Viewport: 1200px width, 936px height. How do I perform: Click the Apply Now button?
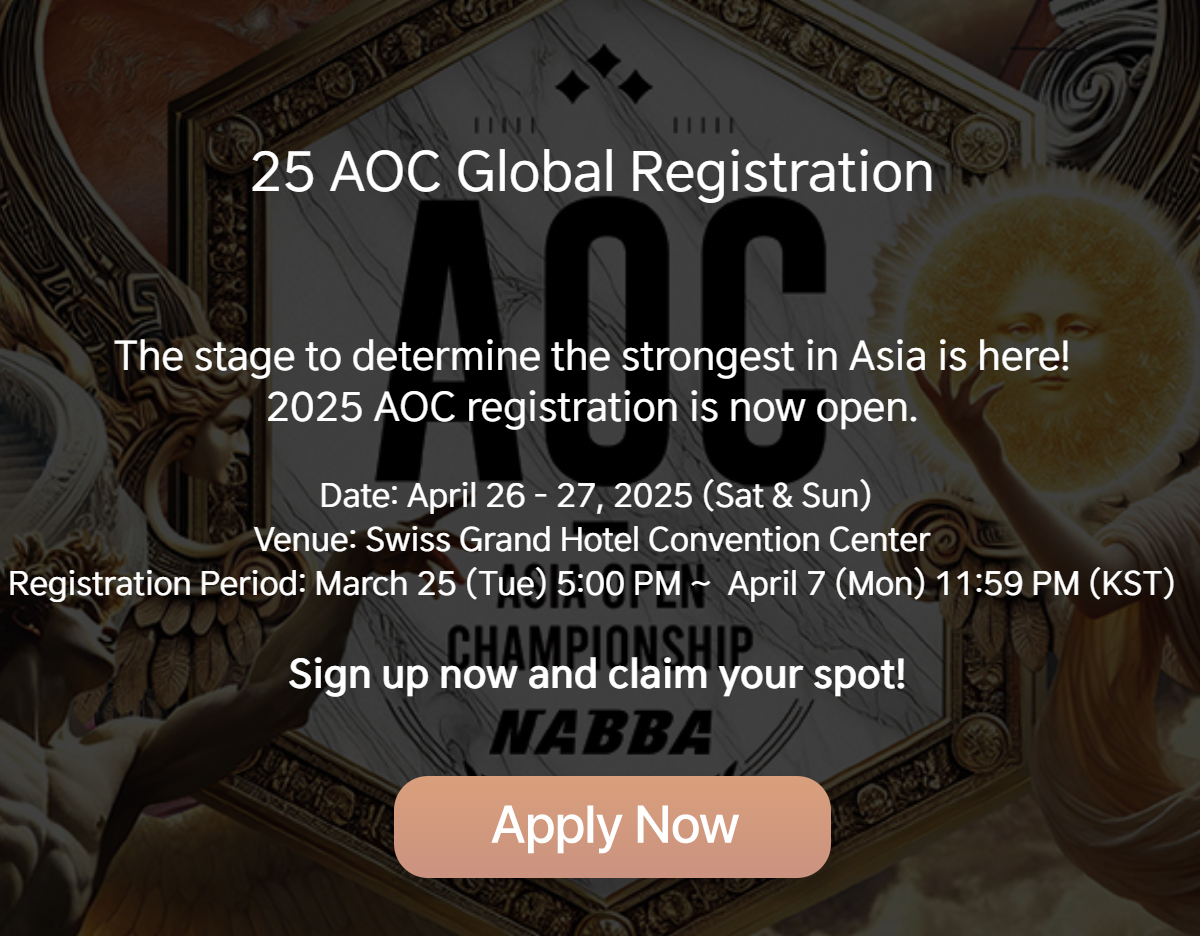click(x=612, y=826)
